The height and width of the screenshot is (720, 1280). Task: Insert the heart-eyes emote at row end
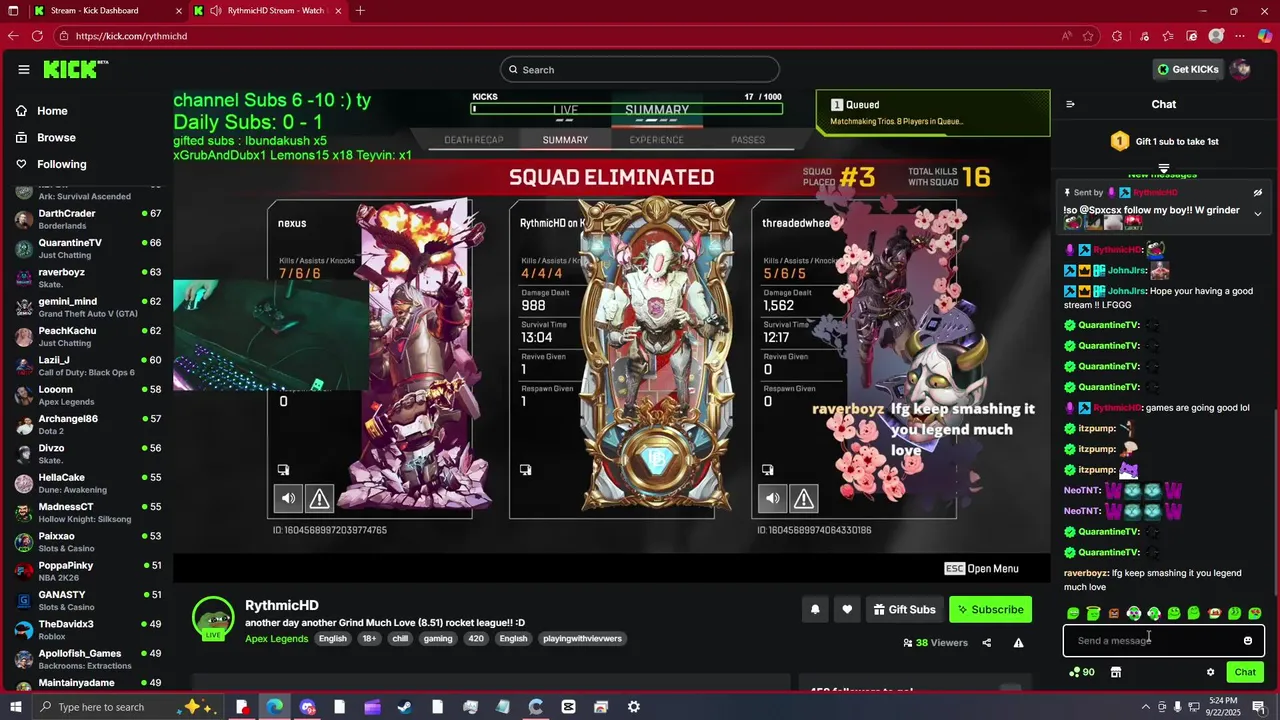tap(1255, 613)
